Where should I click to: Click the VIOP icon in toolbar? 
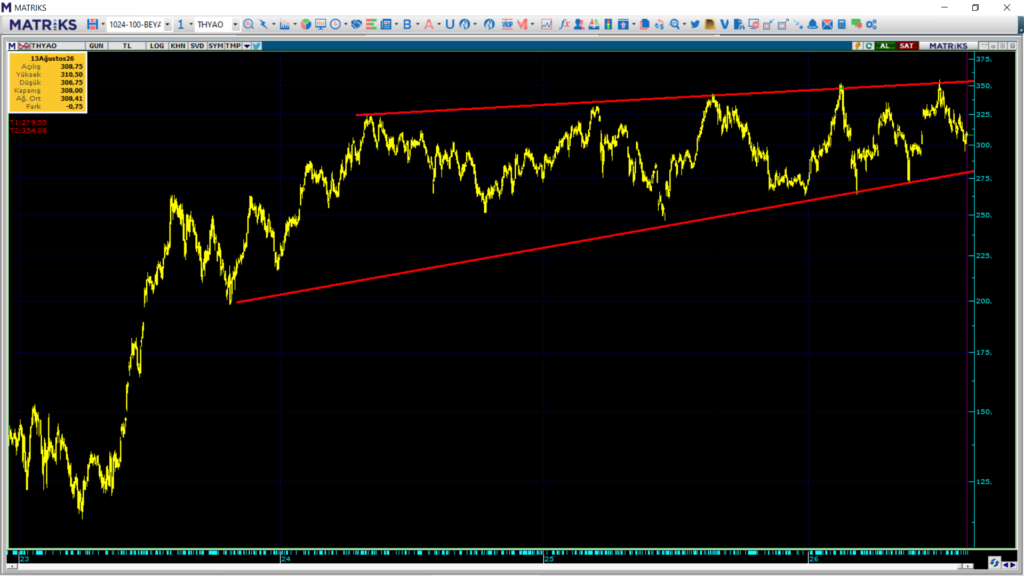coord(507,24)
